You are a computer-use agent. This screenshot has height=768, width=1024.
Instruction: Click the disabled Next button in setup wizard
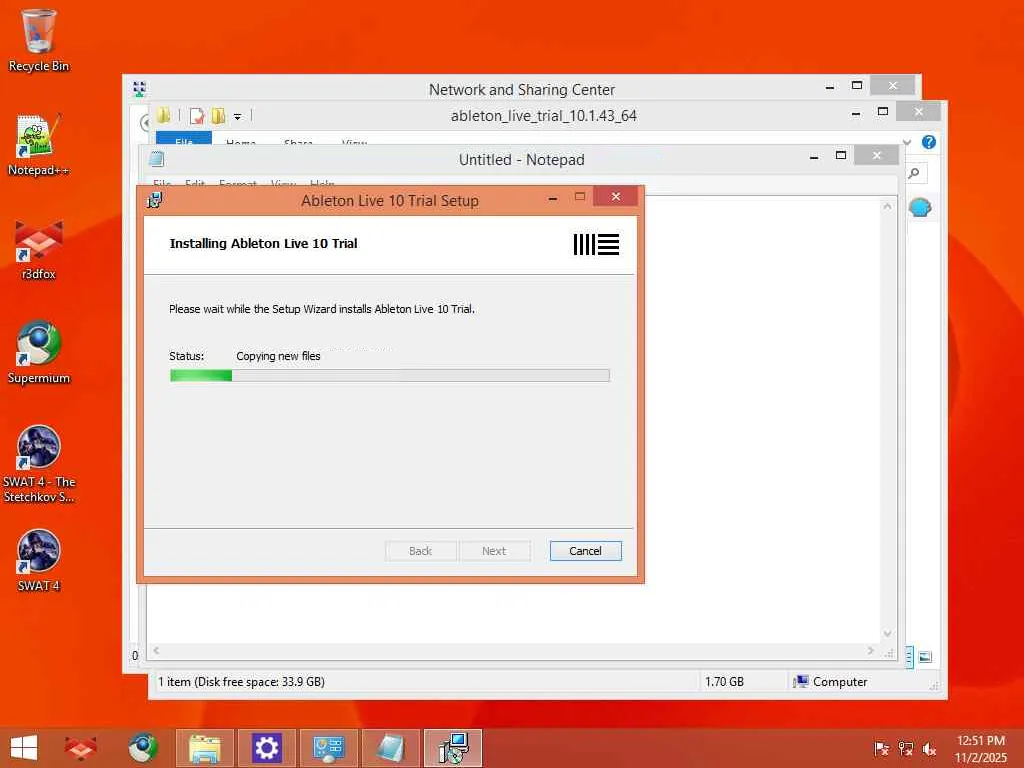[494, 551]
